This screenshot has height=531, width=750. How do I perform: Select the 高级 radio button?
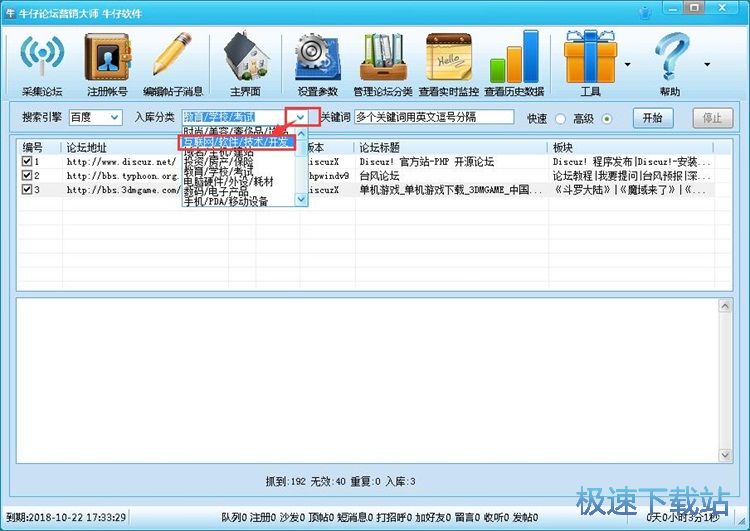coord(607,119)
